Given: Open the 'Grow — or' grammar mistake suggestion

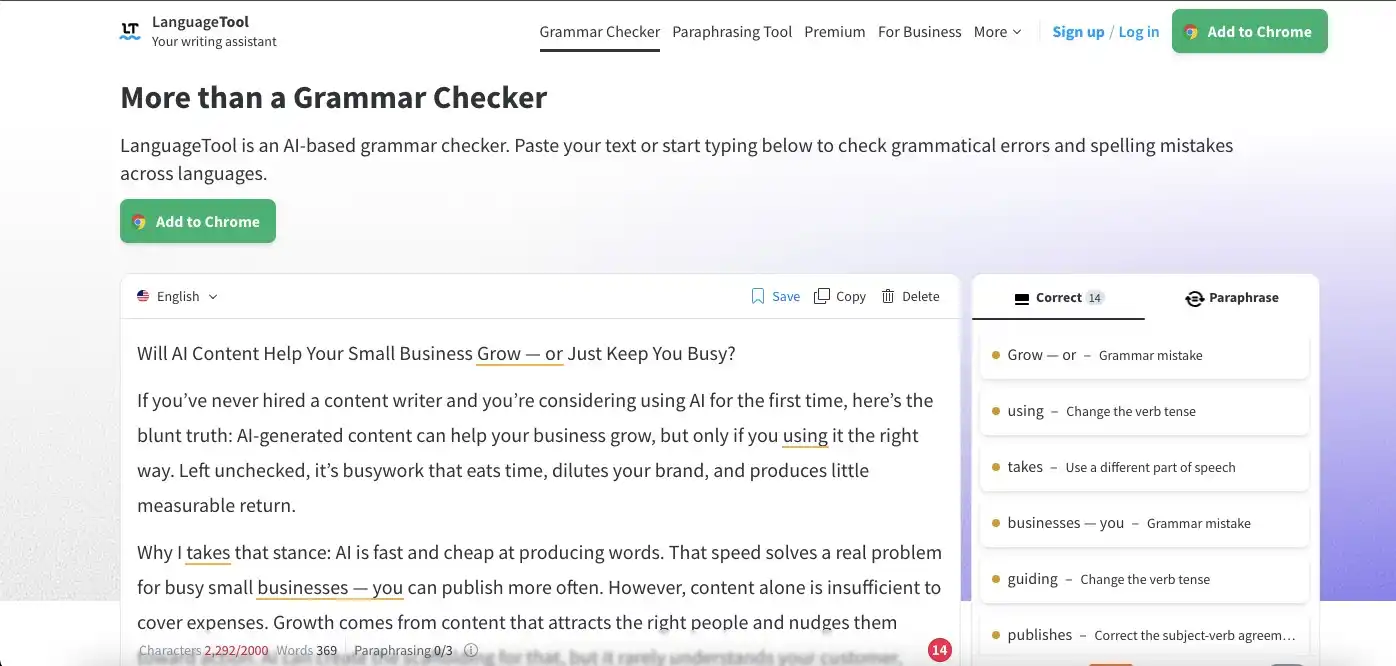Looking at the screenshot, I should (1144, 355).
